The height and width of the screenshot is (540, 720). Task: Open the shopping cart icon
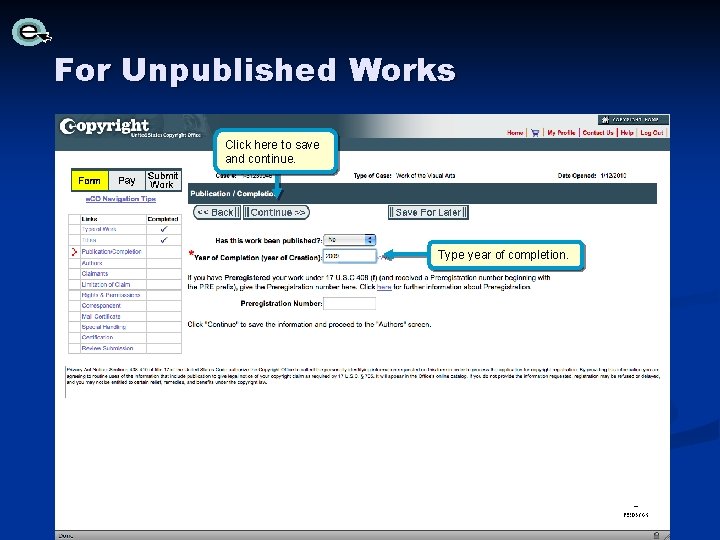tap(535, 133)
